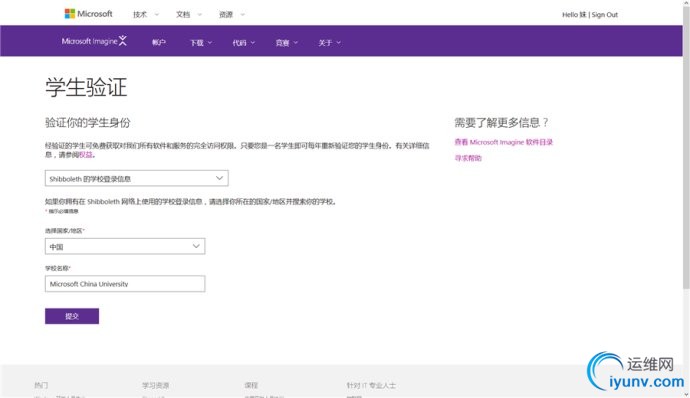Click the Sign Out link
Screen dimensions: 690x398
coord(605,15)
